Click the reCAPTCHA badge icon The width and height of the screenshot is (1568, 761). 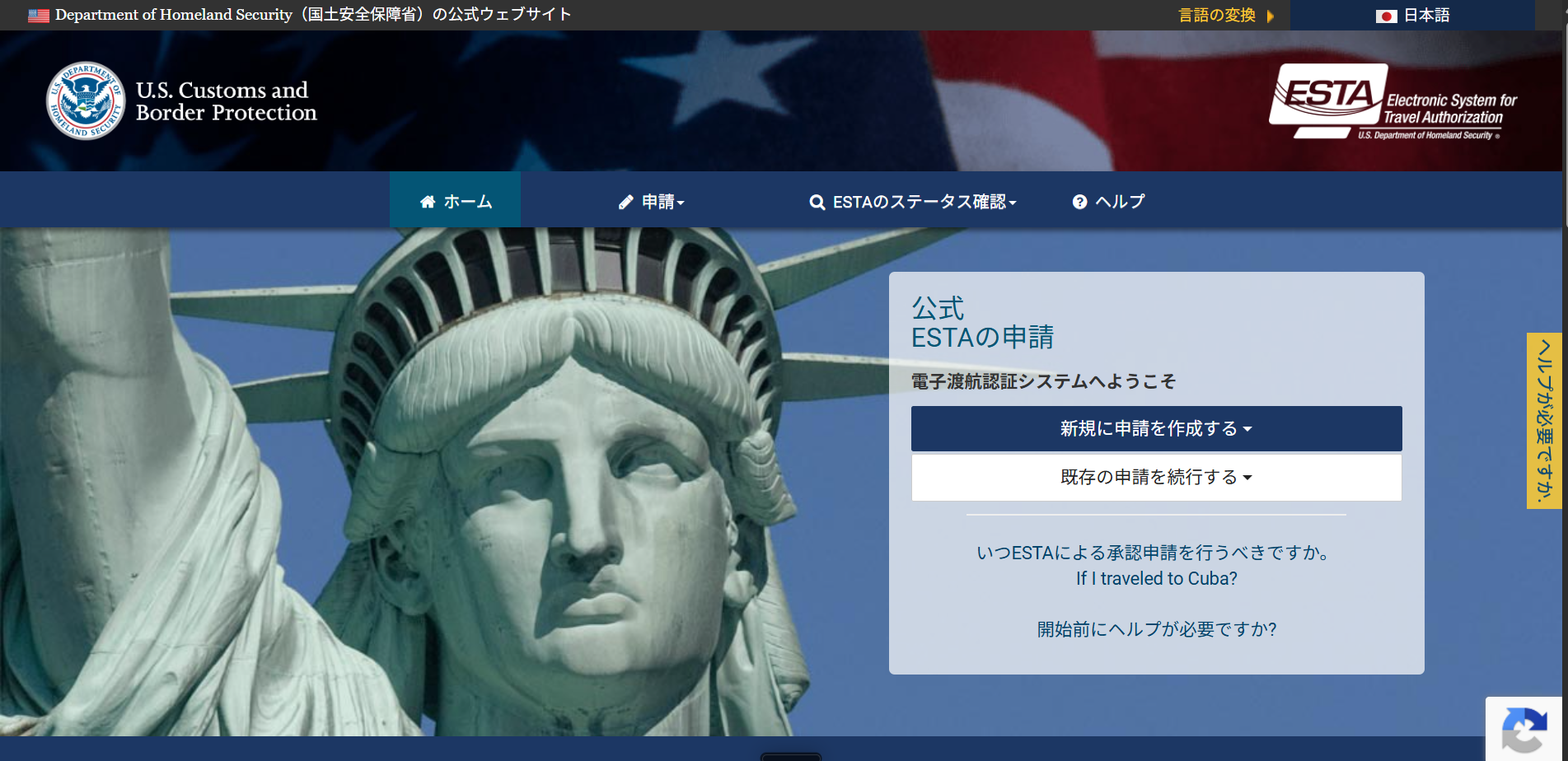coord(1524,730)
